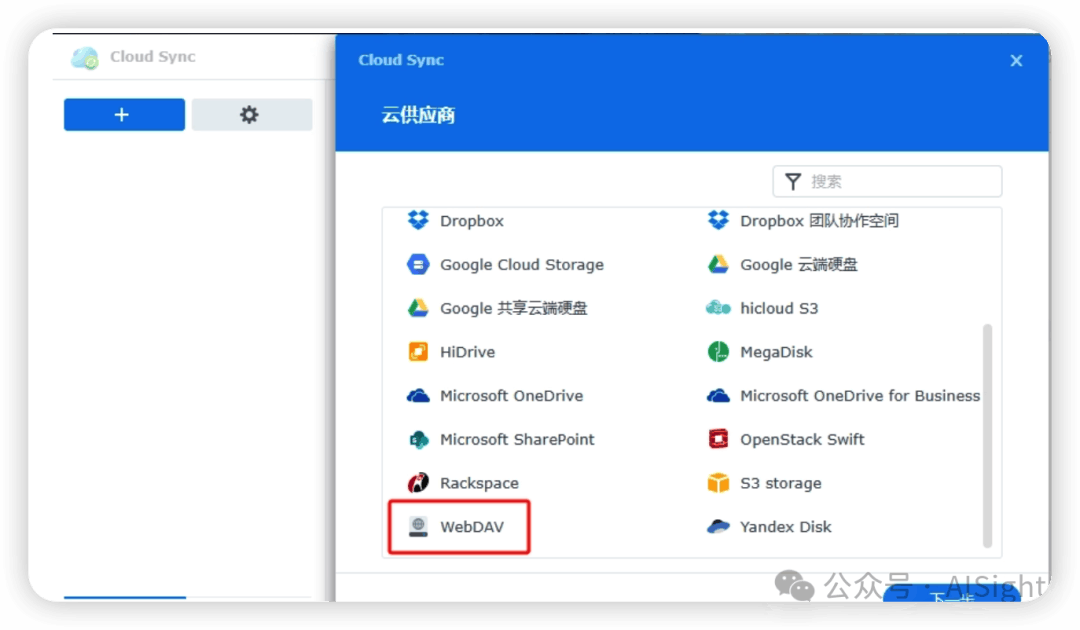Screen dimensions: 1080x630
Task: Select the Dropbox provider label
Action: tap(472, 221)
